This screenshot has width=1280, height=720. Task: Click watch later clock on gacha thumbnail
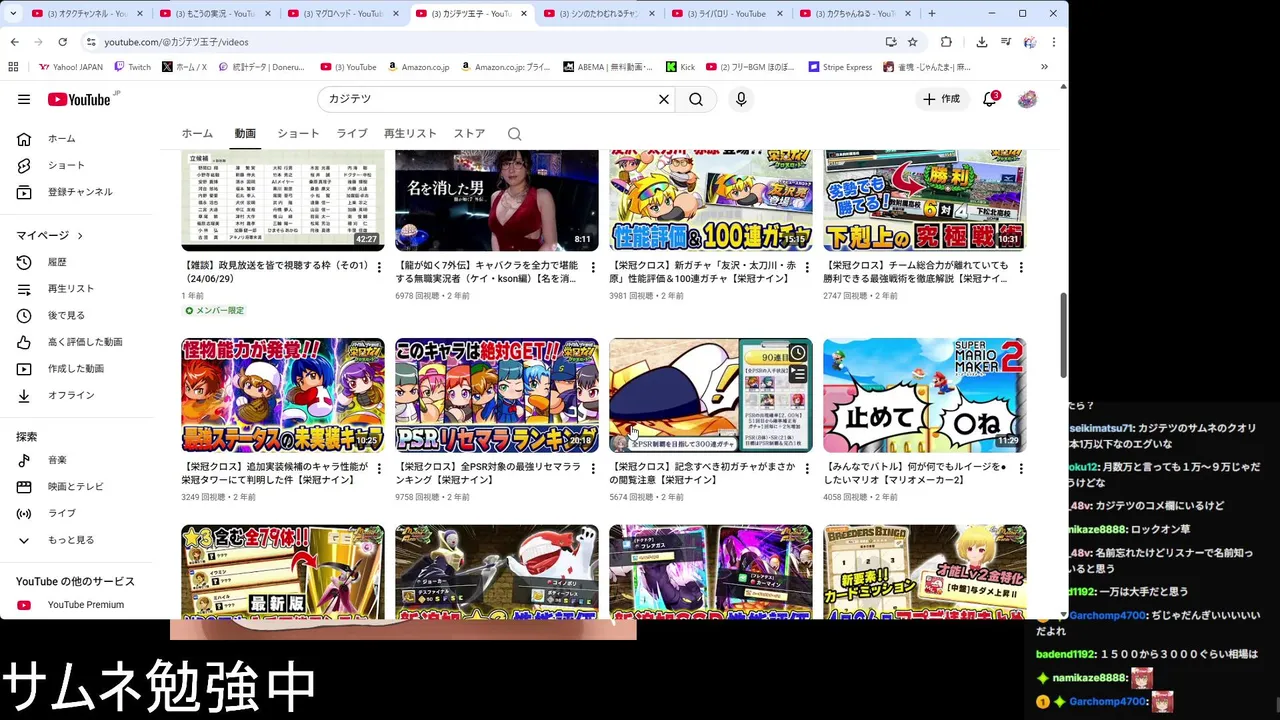click(797, 353)
